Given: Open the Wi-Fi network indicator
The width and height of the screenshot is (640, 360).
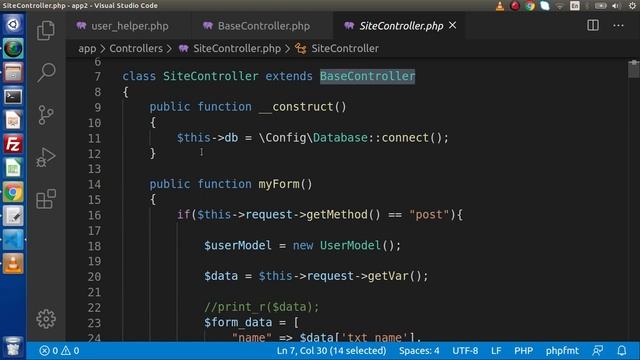Looking at the screenshot, I should pos(560,6).
